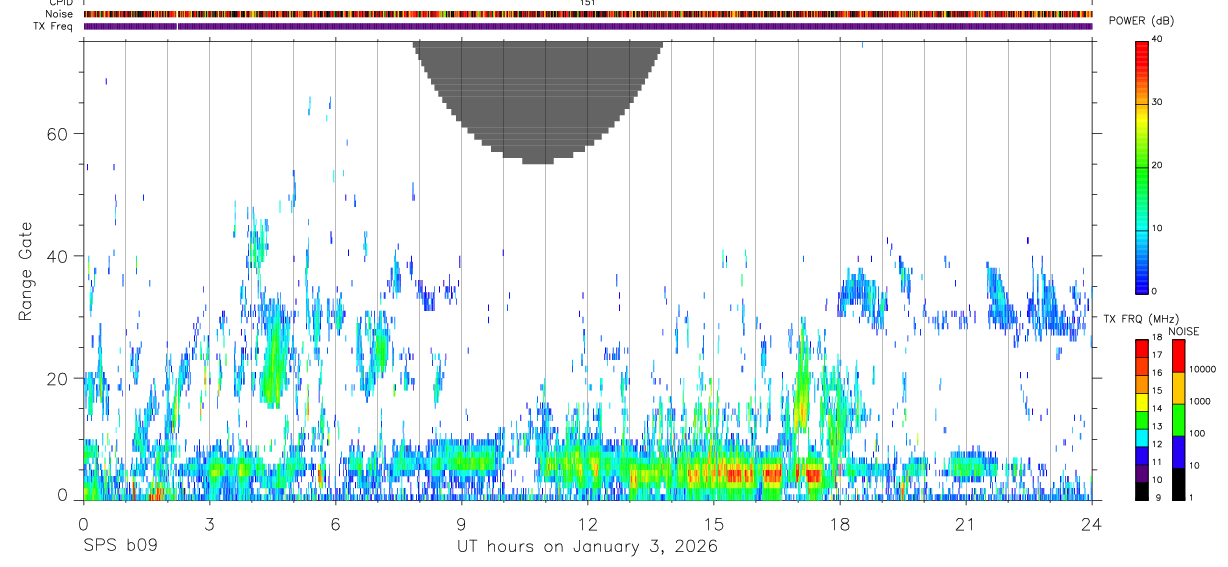1228x567 pixels.
Task: Click the 100 label on the NOISE scale
Action: [1199, 433]
